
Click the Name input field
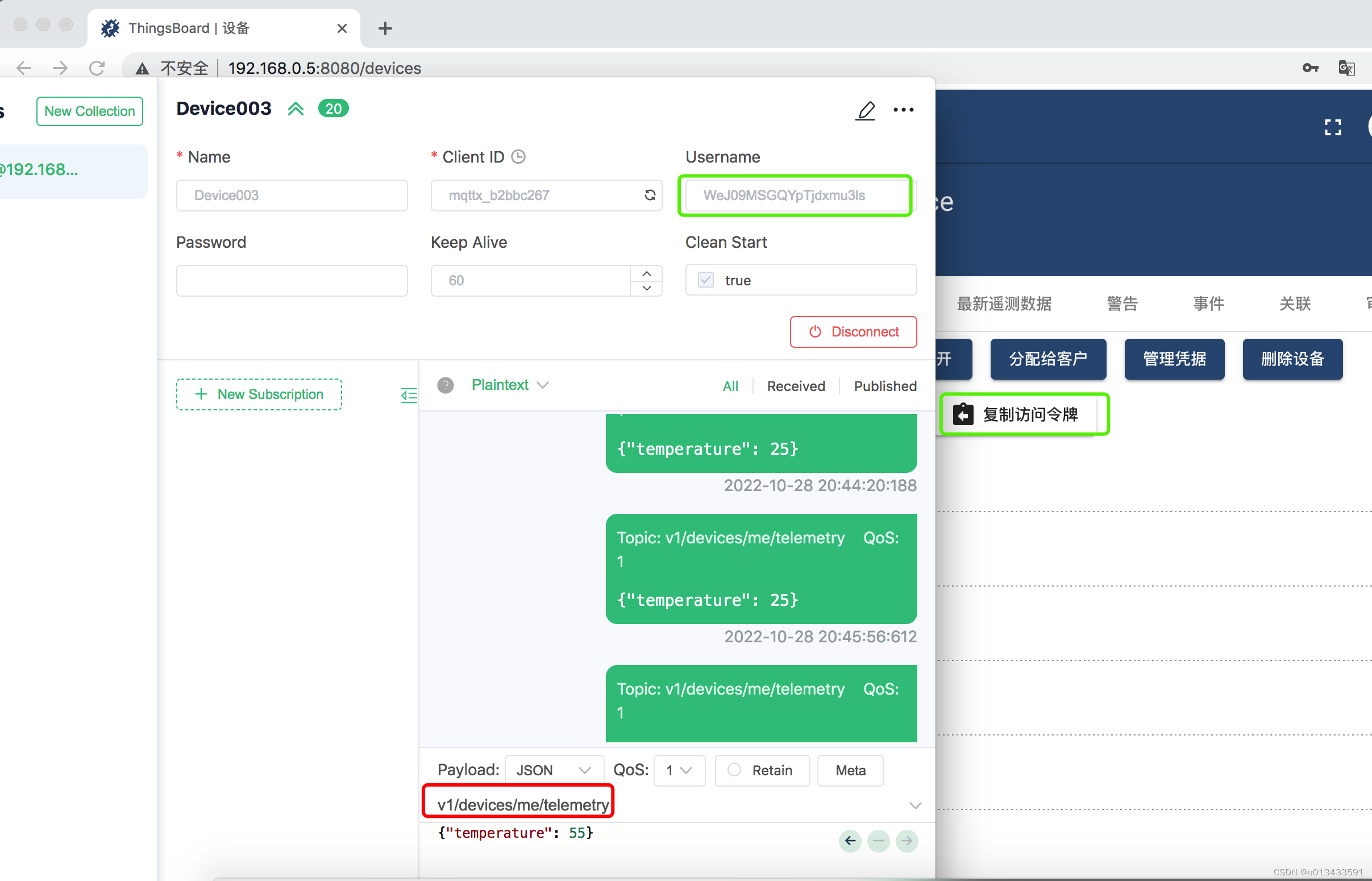[292, 195]
